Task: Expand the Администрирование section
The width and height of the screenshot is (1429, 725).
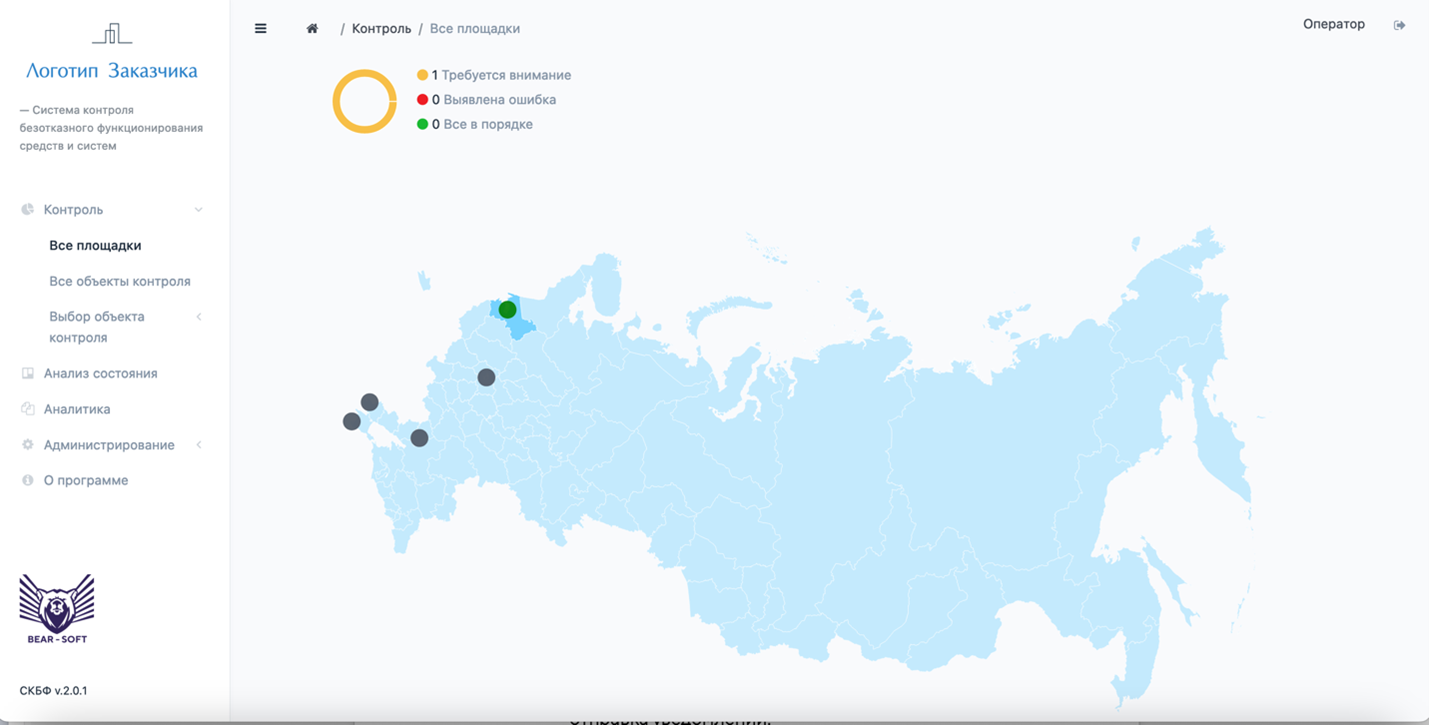Action: pos(198,445)
